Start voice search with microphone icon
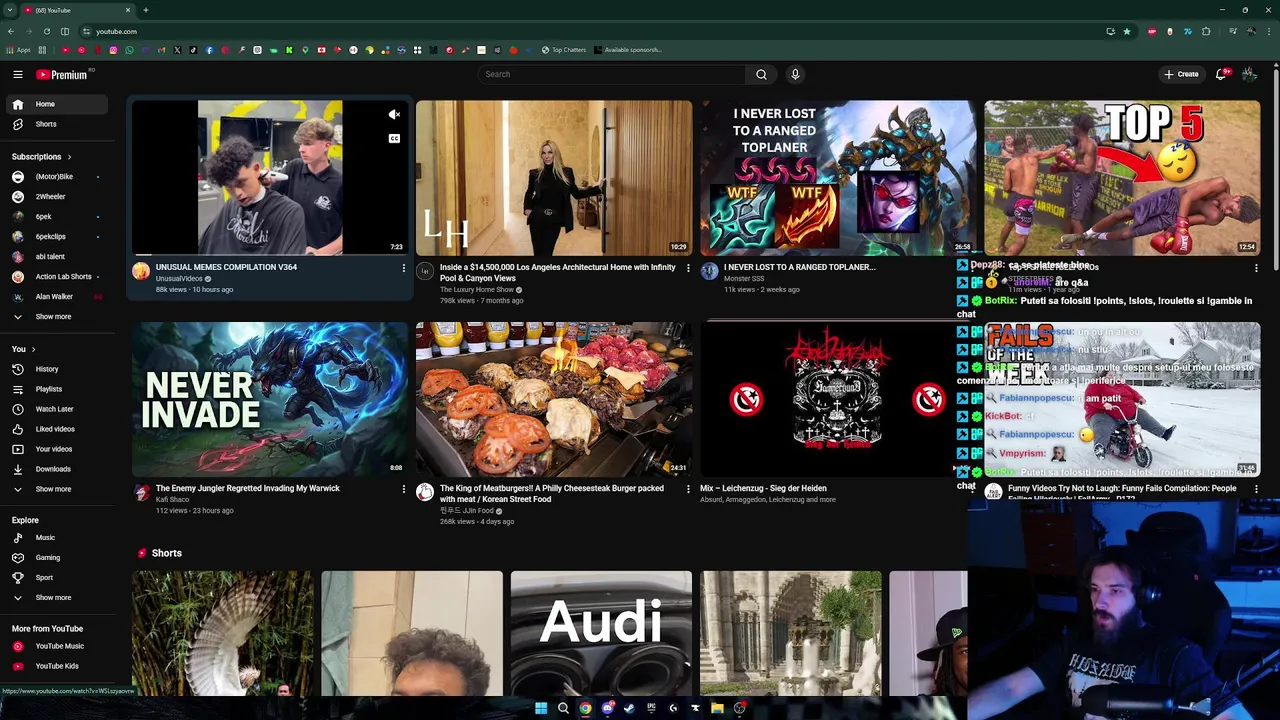The image size is (1280, 720). 795,74
